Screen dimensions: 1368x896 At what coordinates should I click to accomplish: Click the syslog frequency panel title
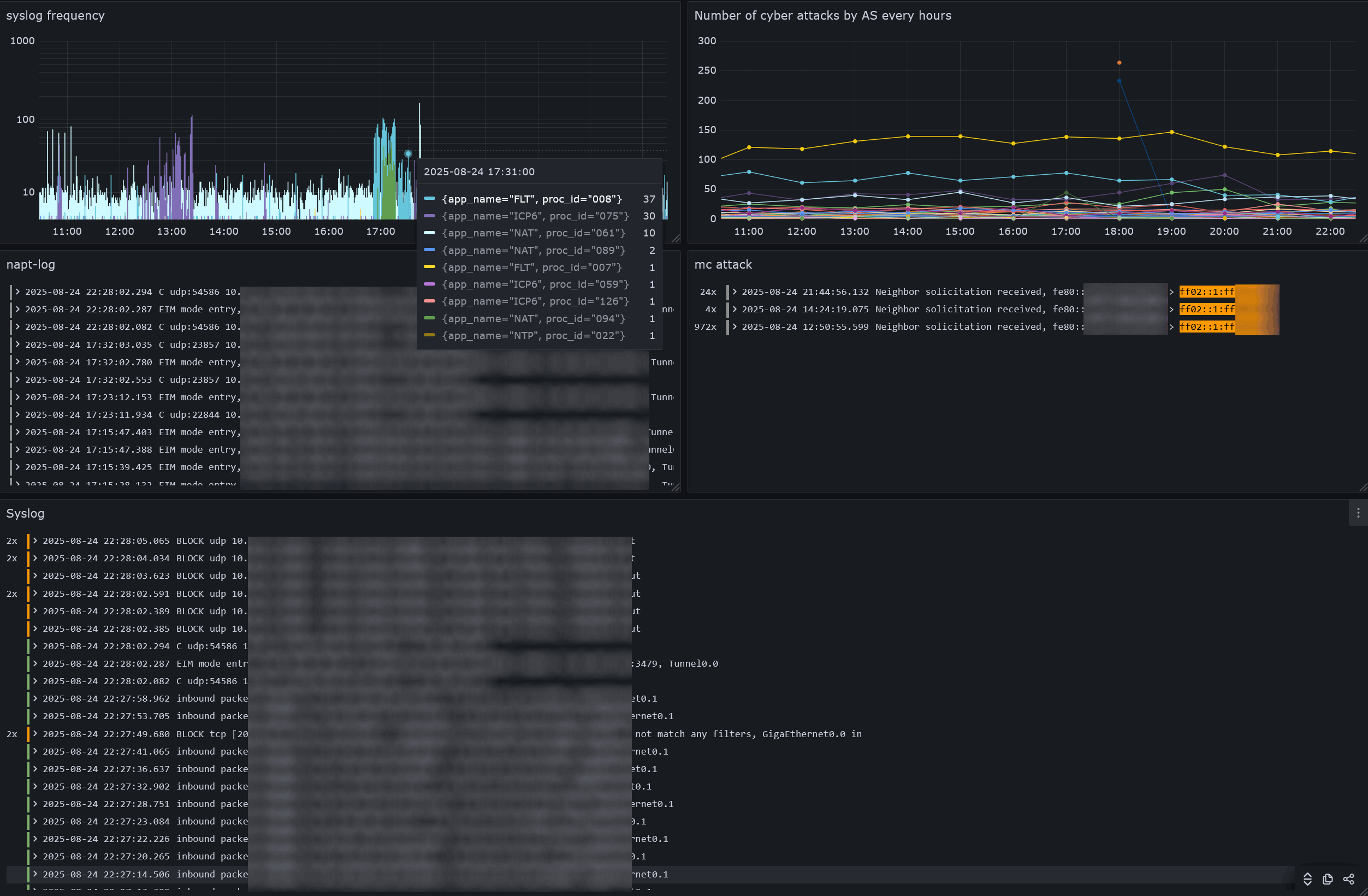tap(55, 15)
